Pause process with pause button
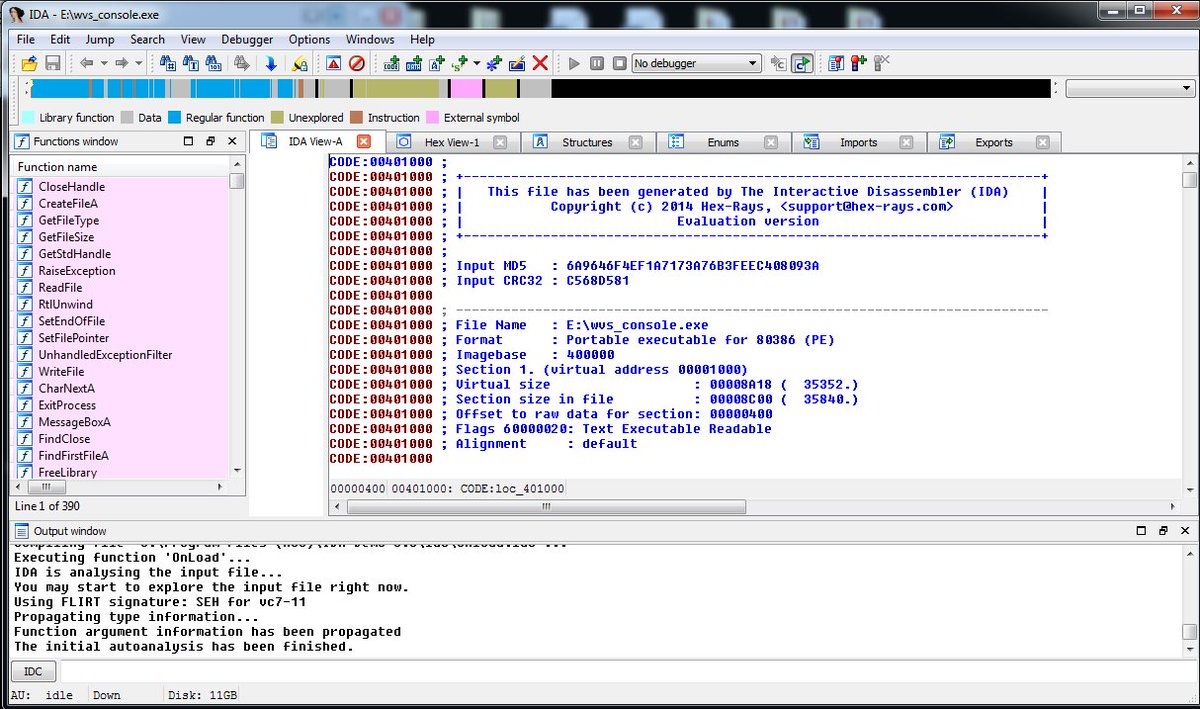This screenshot has width=1200, height=709. (x=597, y=63)
